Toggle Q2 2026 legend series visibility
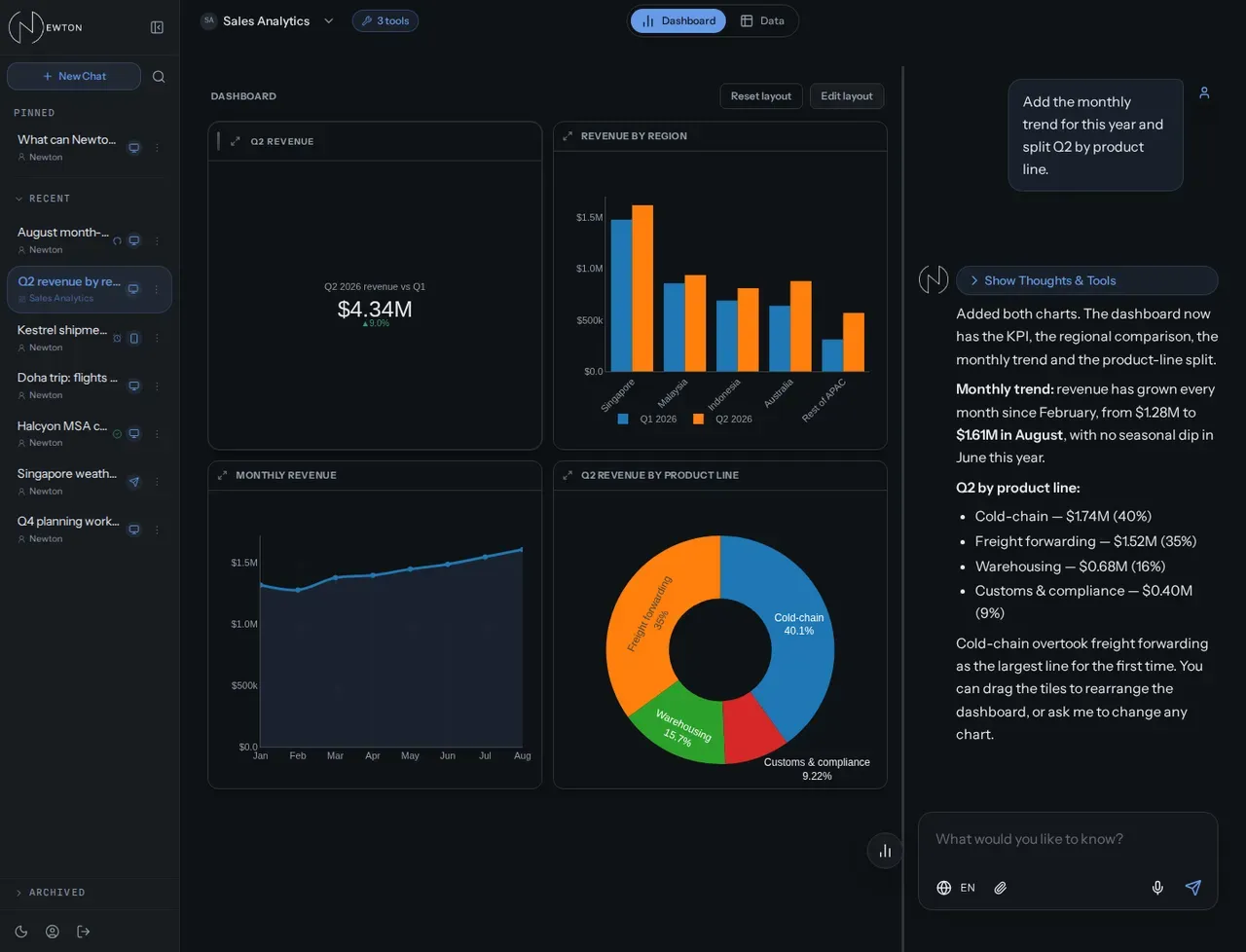 (722, 419)
